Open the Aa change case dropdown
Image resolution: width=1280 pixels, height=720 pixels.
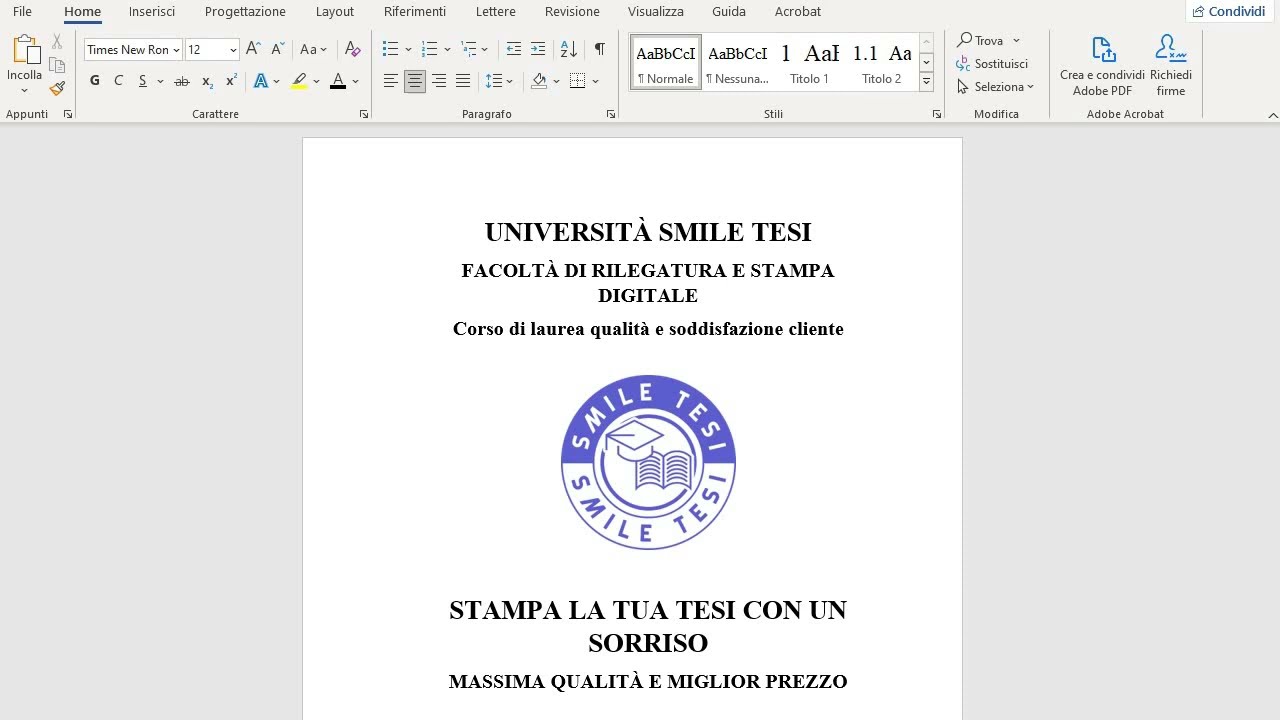pos(313,49)
